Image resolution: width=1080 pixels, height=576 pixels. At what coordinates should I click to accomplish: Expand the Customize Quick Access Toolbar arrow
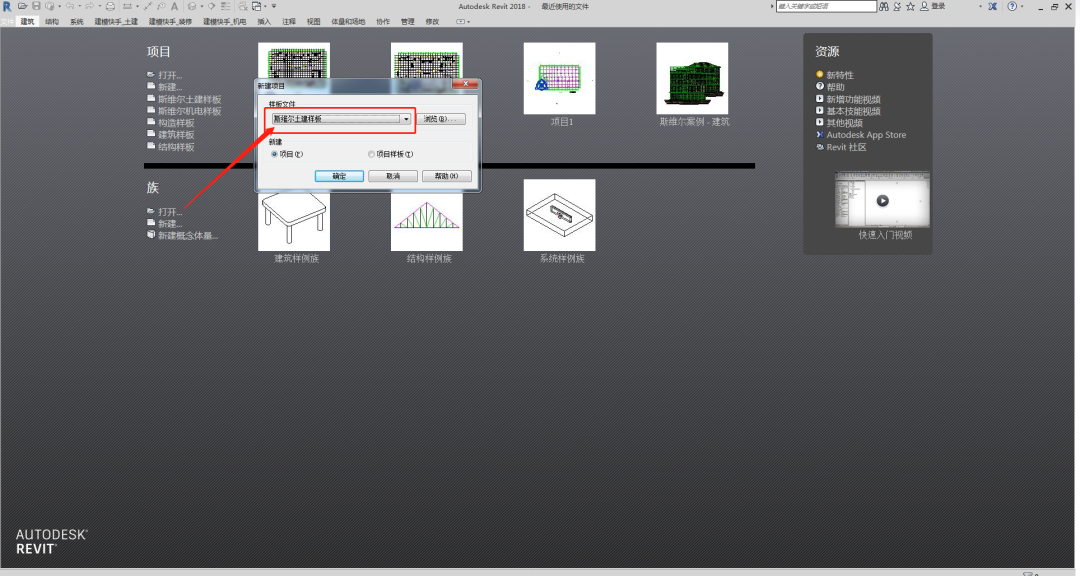coord(274,6)
